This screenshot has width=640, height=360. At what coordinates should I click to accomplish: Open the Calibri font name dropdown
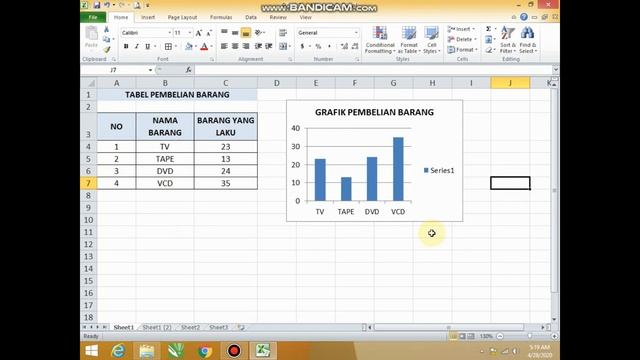click(169, 33)
